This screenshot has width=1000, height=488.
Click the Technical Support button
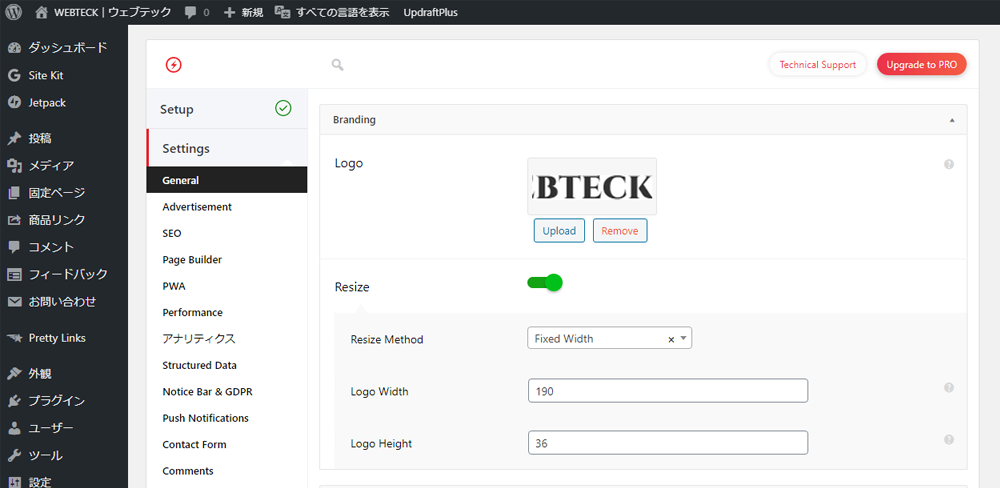818,64
